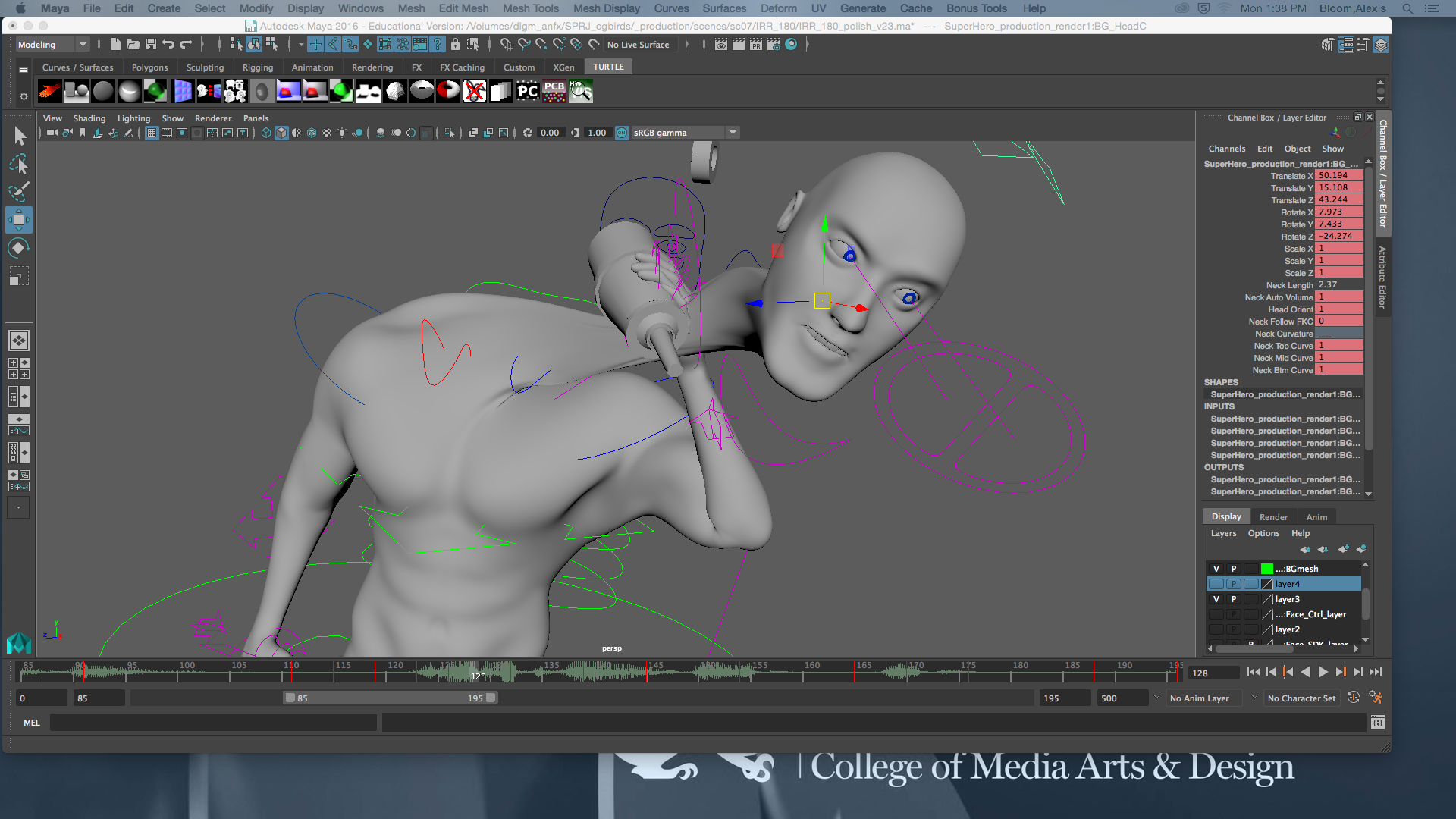
Task: Enable visibility for Face_Ctrl_layer
Action: click(x=1216, y=614)
